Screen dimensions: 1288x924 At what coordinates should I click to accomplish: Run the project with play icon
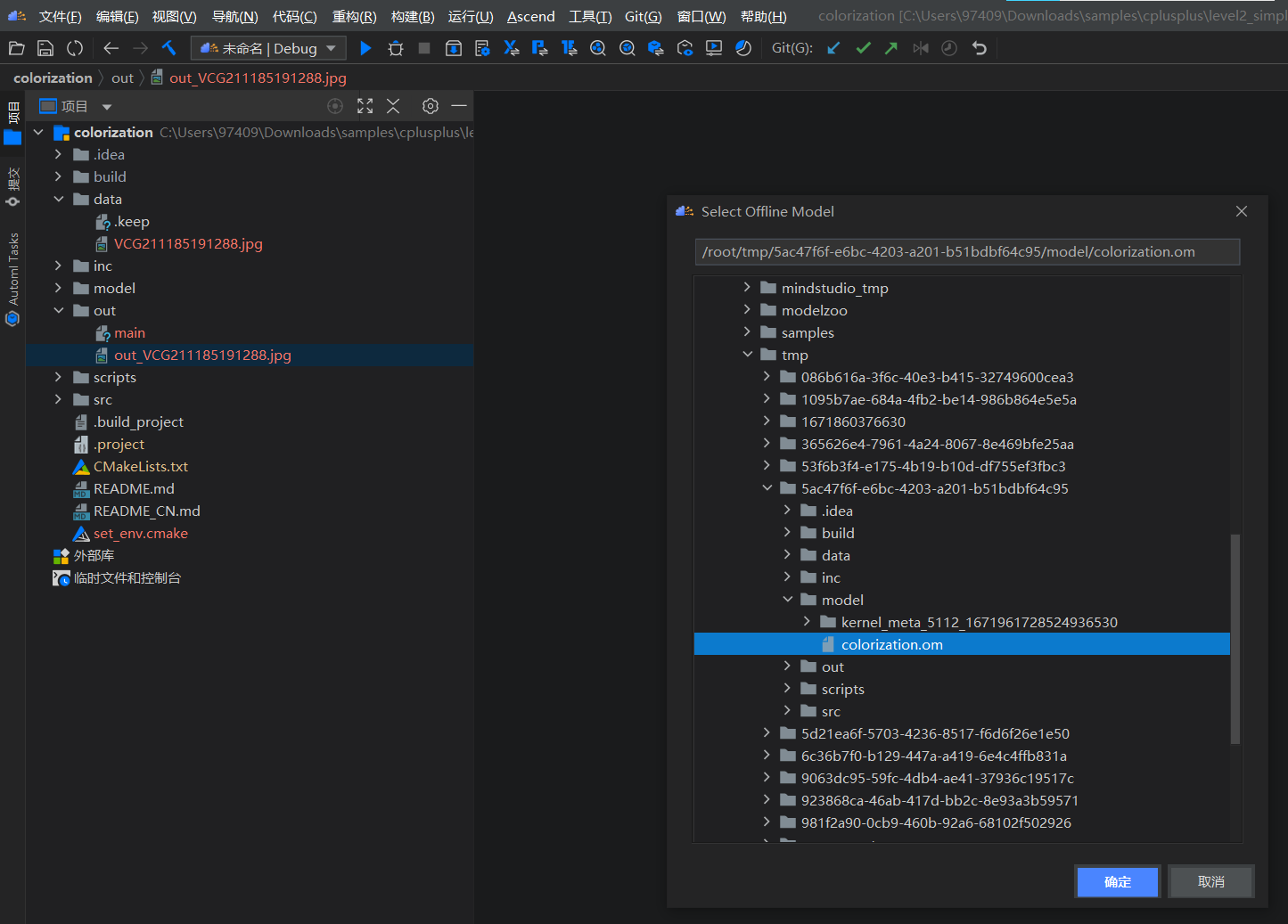coord(365,48)
